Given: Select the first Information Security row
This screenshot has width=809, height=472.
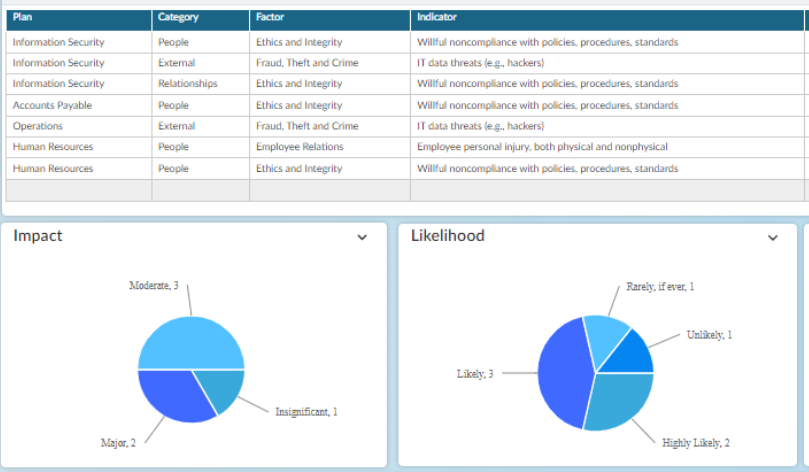Looking at the screenshot, I should pyautogui.click(x=405, y=42).
